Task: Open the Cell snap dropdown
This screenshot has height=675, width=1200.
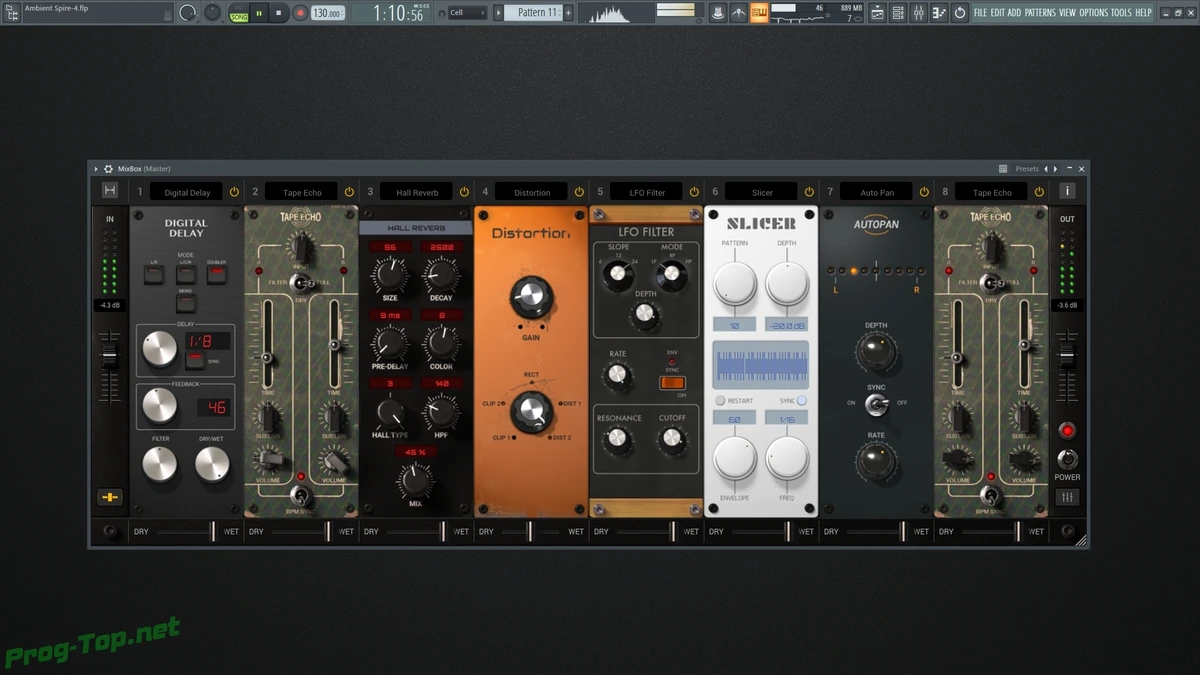Action: click(468, 13)
